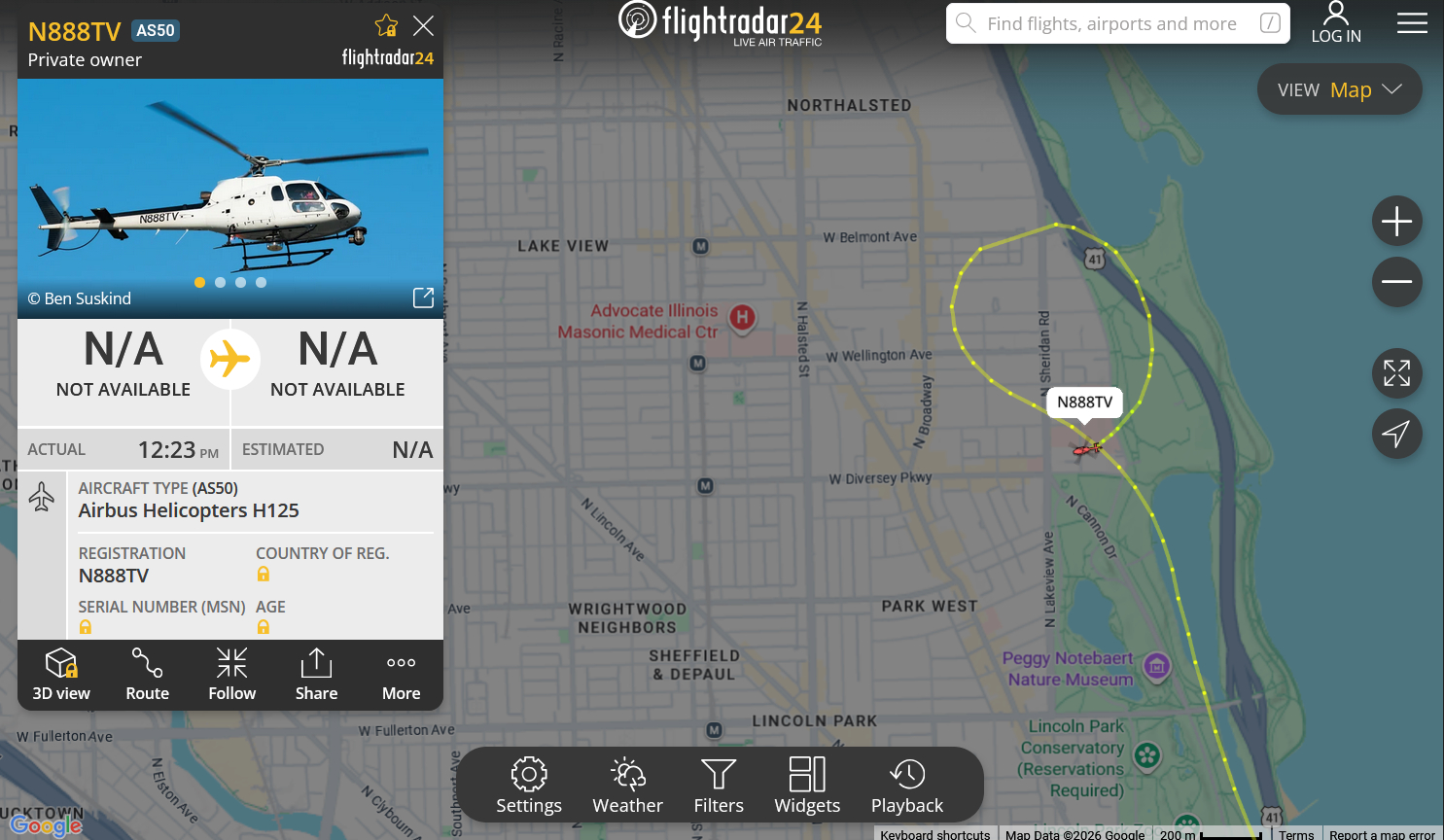Center map on my location
The width and height of the screenshot is (1444, 840).
[1397, 434]
